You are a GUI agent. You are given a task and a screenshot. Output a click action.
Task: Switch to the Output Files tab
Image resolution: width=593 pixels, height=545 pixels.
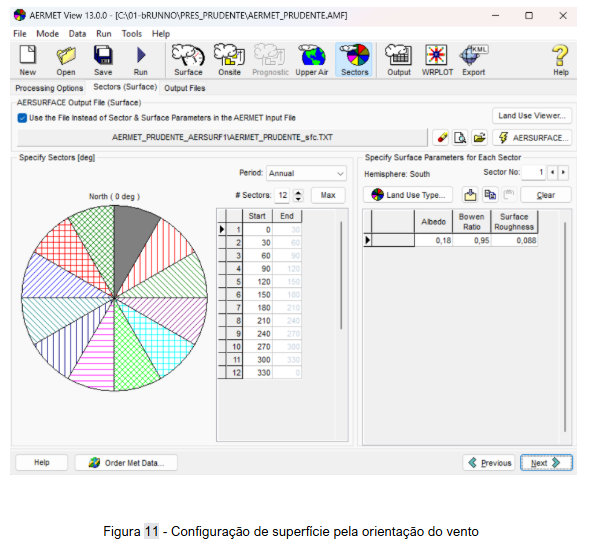coord(185,88)
